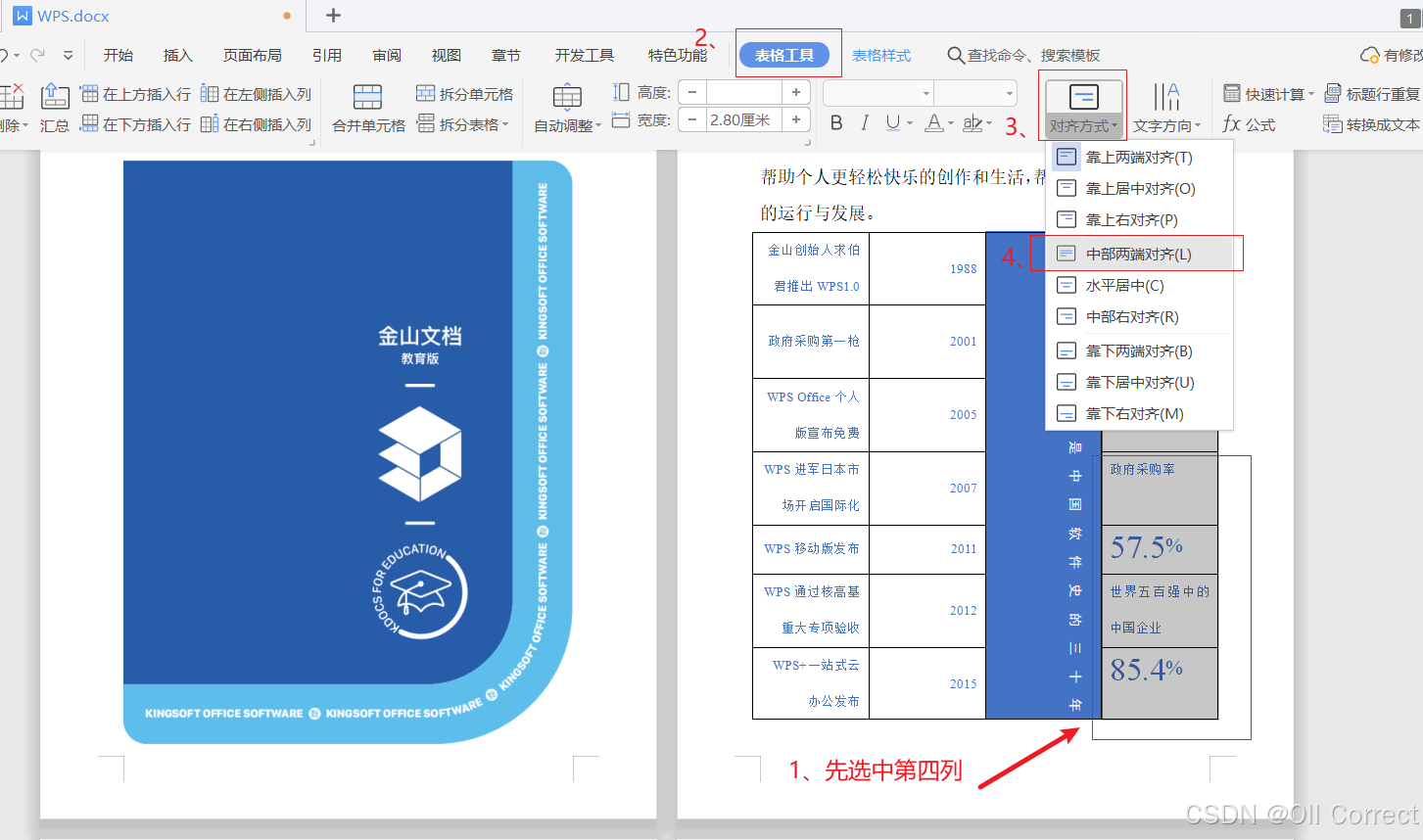The height and width of the screenshot is (840, 1423).
Task: Toggle bold formatting
Action: (836, 122)
